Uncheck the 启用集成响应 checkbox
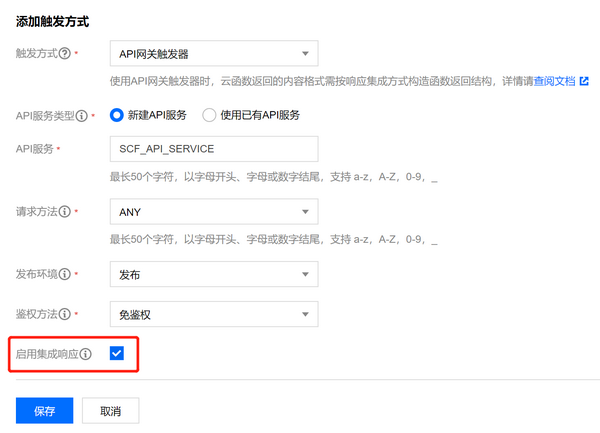The height and width of the screenshot is (433, 600). (x=117, y=353)
